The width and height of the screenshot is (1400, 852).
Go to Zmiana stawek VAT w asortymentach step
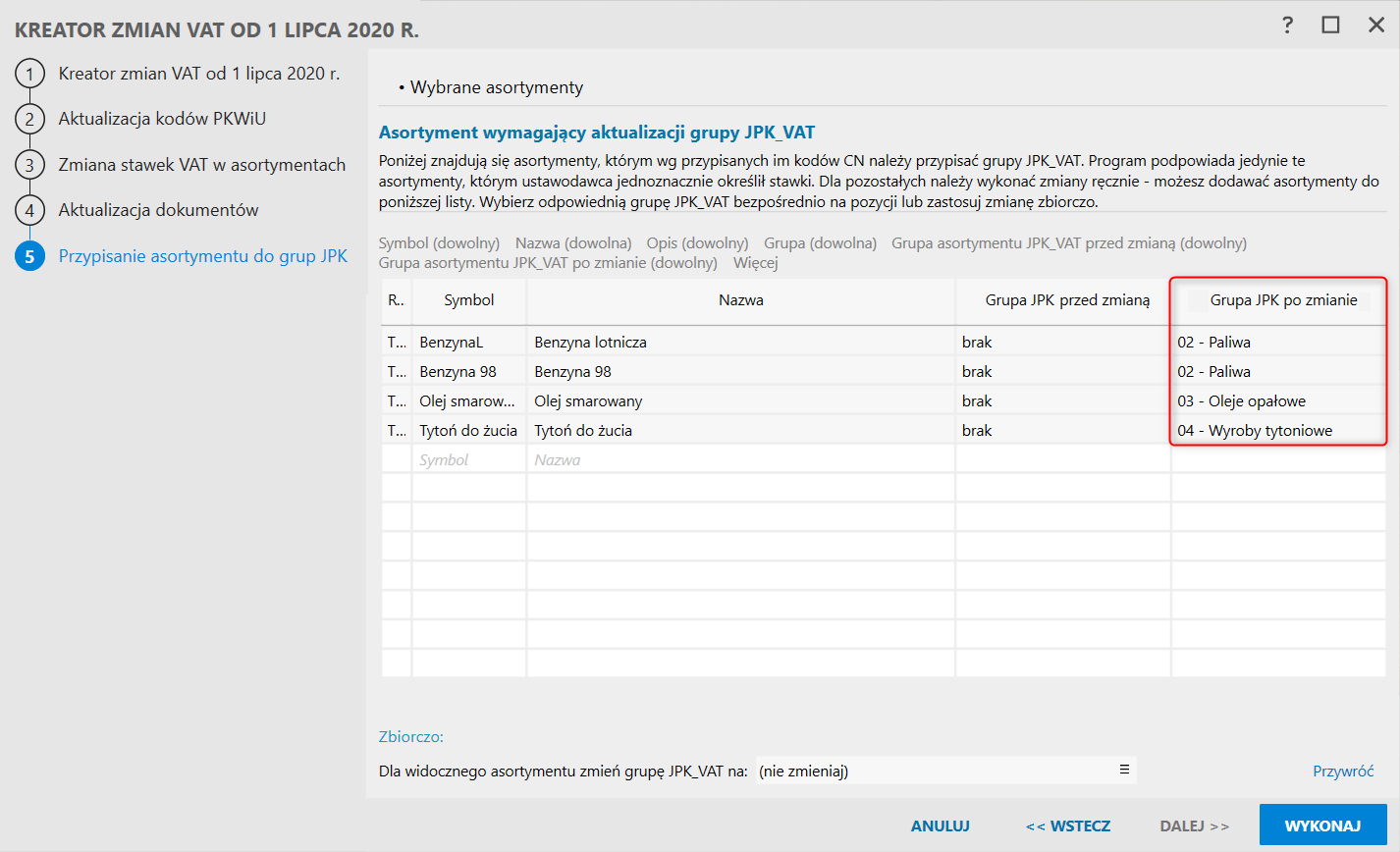click(x=201, y=165)
